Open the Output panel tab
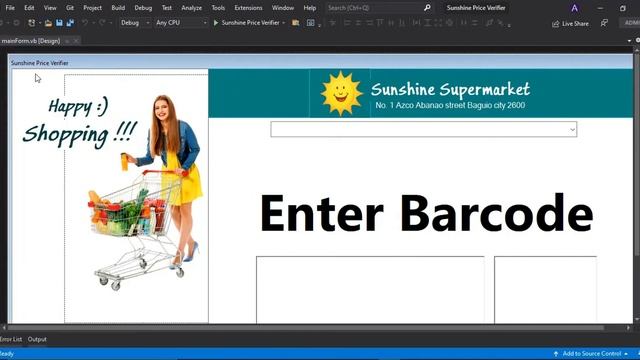 click(x=37, y=339)
